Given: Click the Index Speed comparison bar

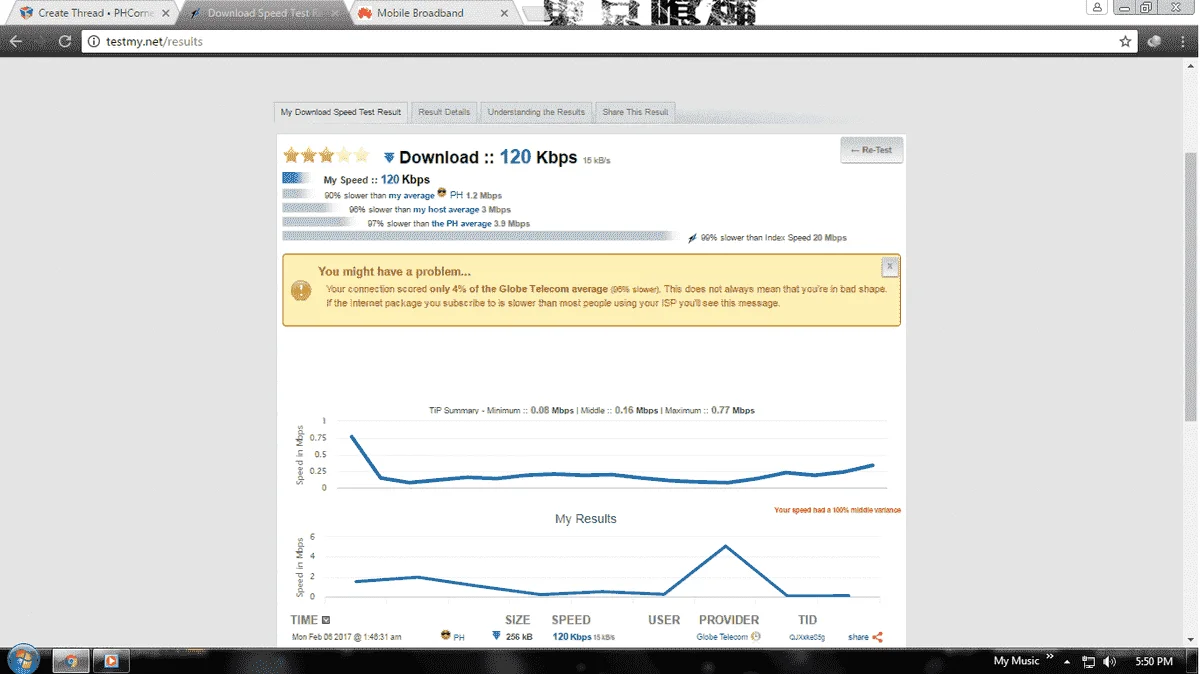Looking at the screenshot, I should point(480,237).
